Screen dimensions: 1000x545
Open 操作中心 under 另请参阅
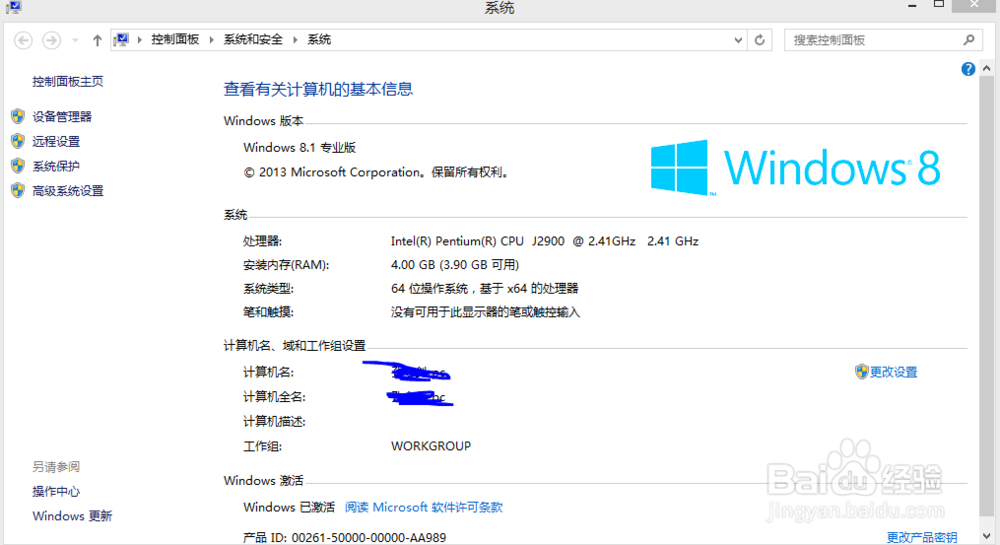coord(56,491)
